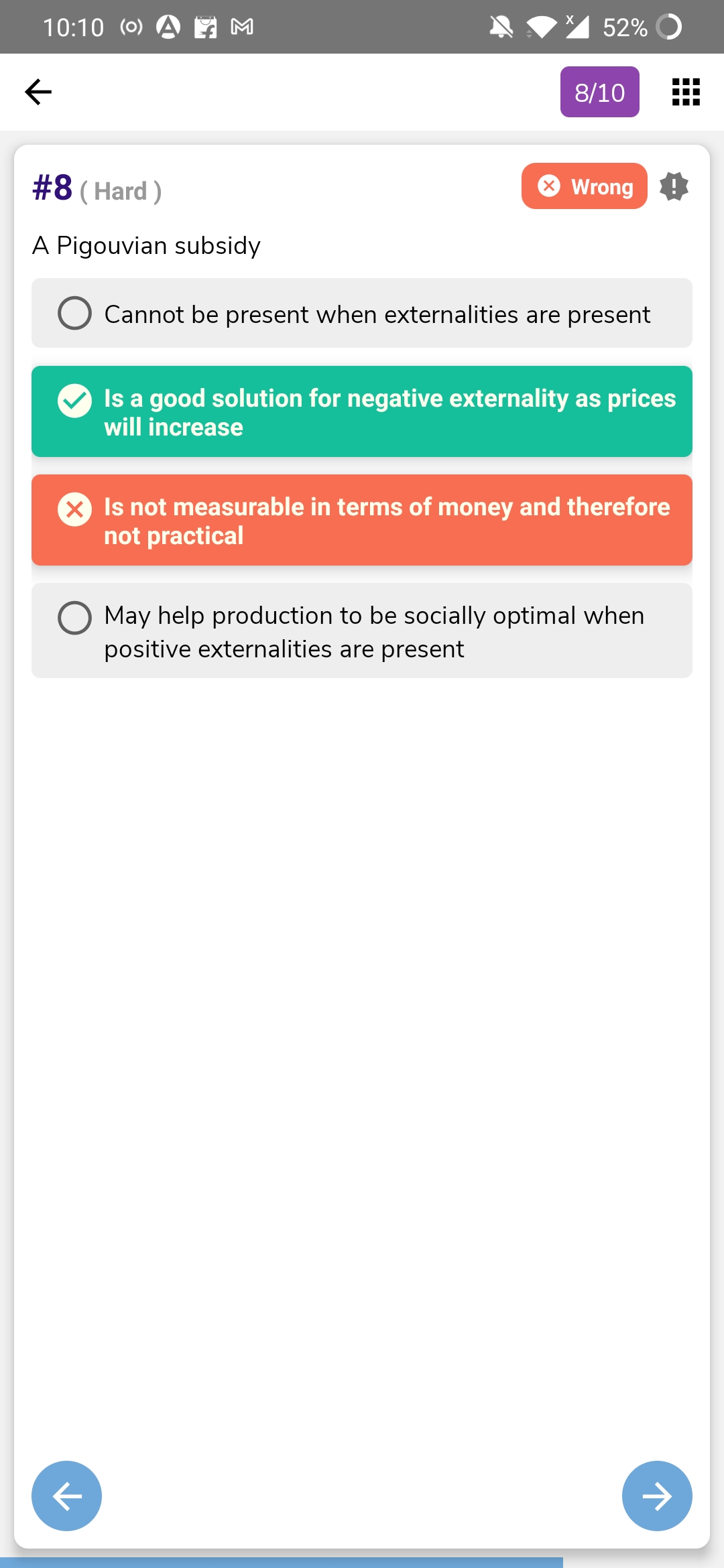724x1568 pixels.
Task: Select "Cannot be present when externalities" radio option
Action: (75, 314)
